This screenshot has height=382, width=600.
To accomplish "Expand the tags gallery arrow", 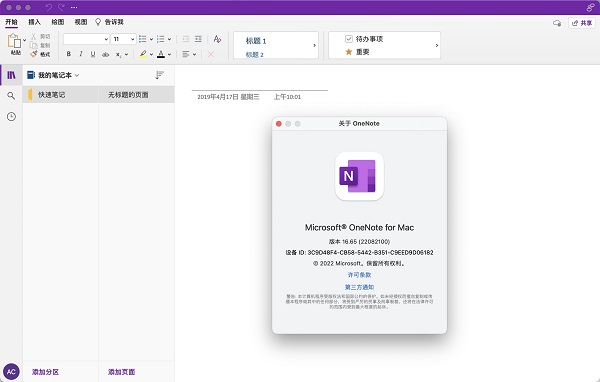I will click(x=437, y=45).
